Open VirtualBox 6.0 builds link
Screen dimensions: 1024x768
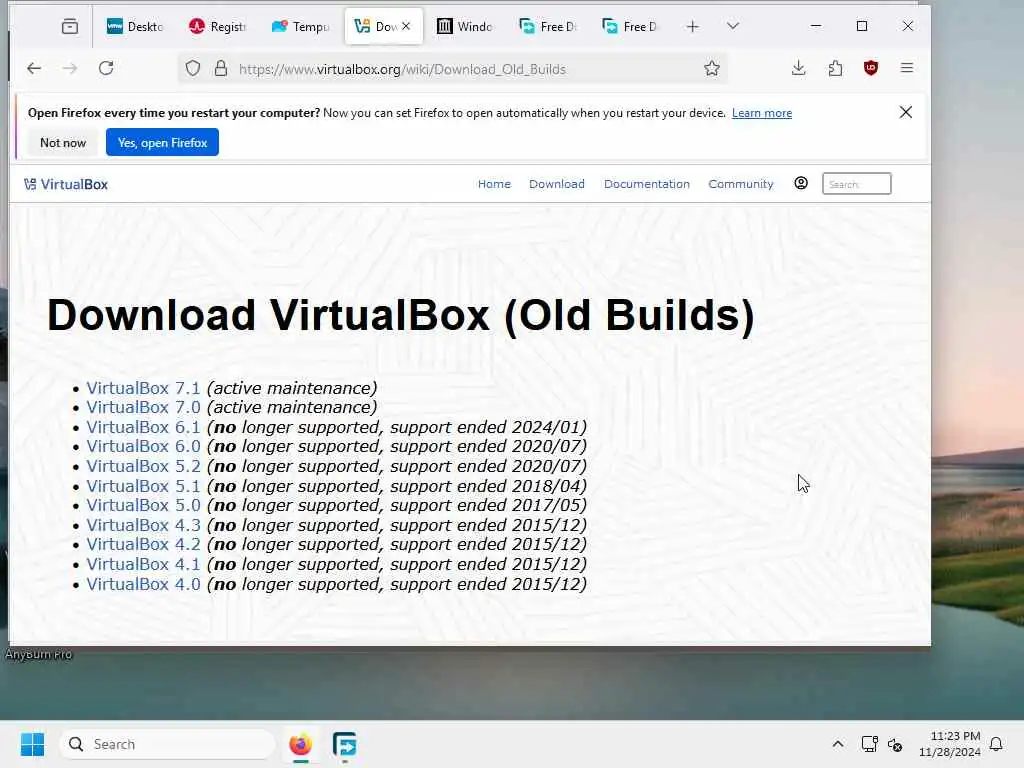coord(143,446)
